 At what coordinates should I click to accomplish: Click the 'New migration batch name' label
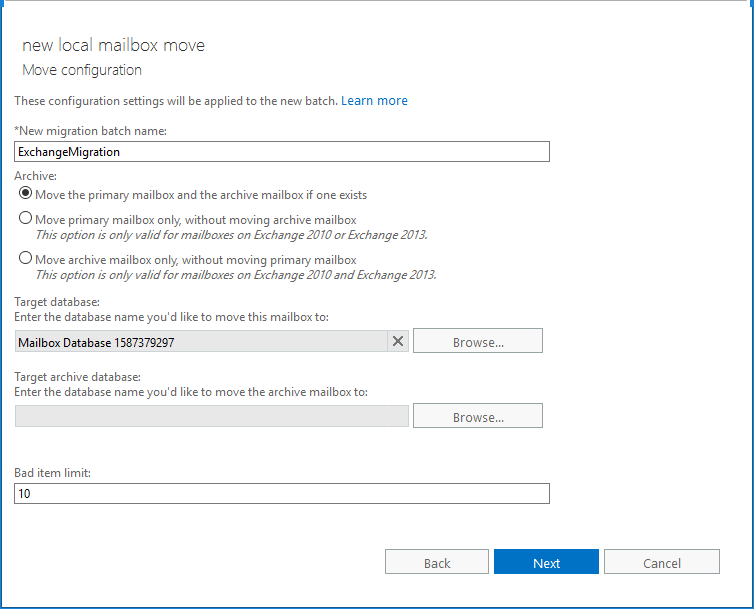(90, 131)
